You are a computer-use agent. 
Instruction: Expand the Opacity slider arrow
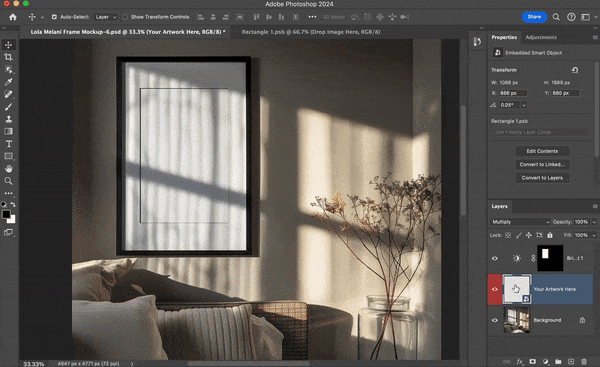(594, 222)
